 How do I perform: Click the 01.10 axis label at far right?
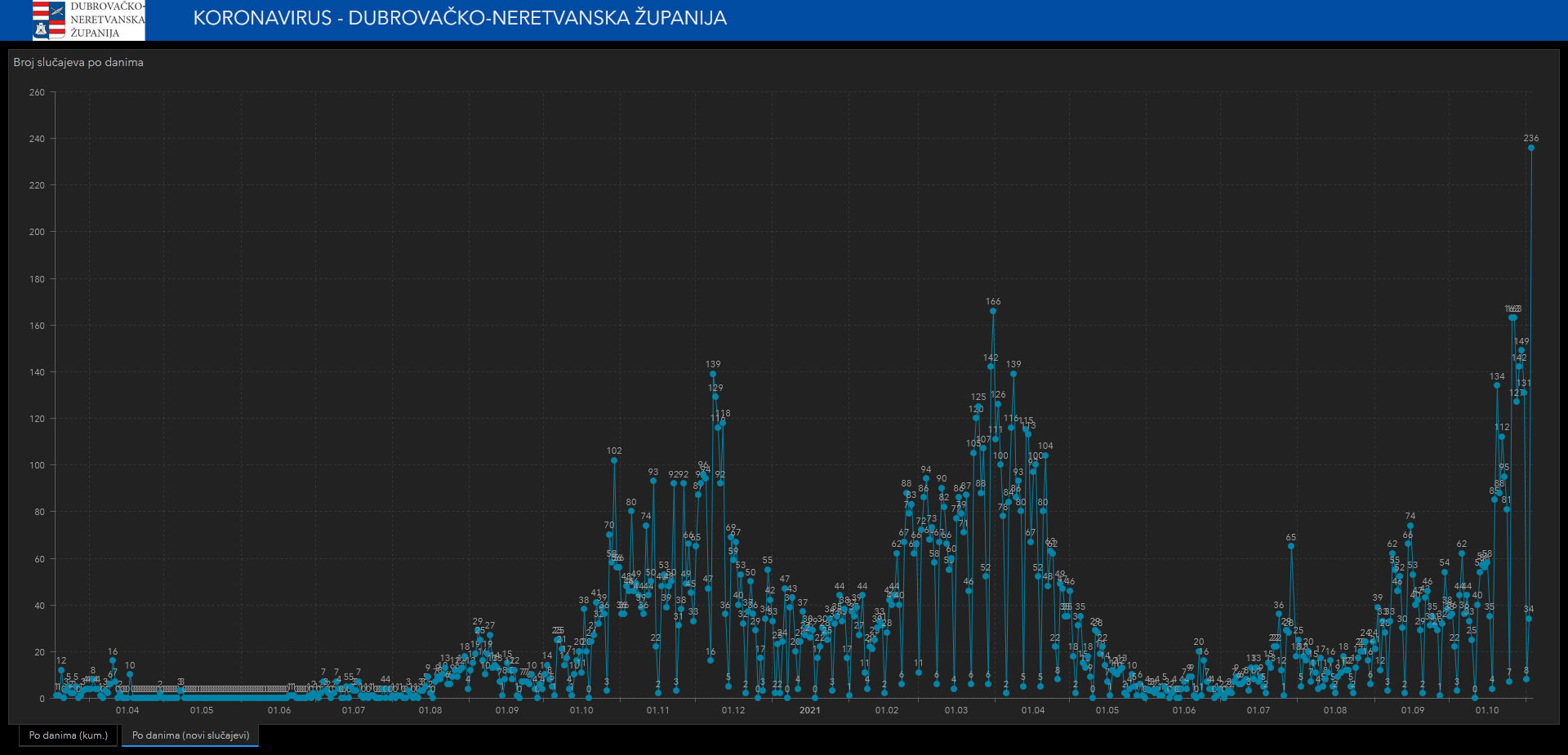[x=1487, y=711]
